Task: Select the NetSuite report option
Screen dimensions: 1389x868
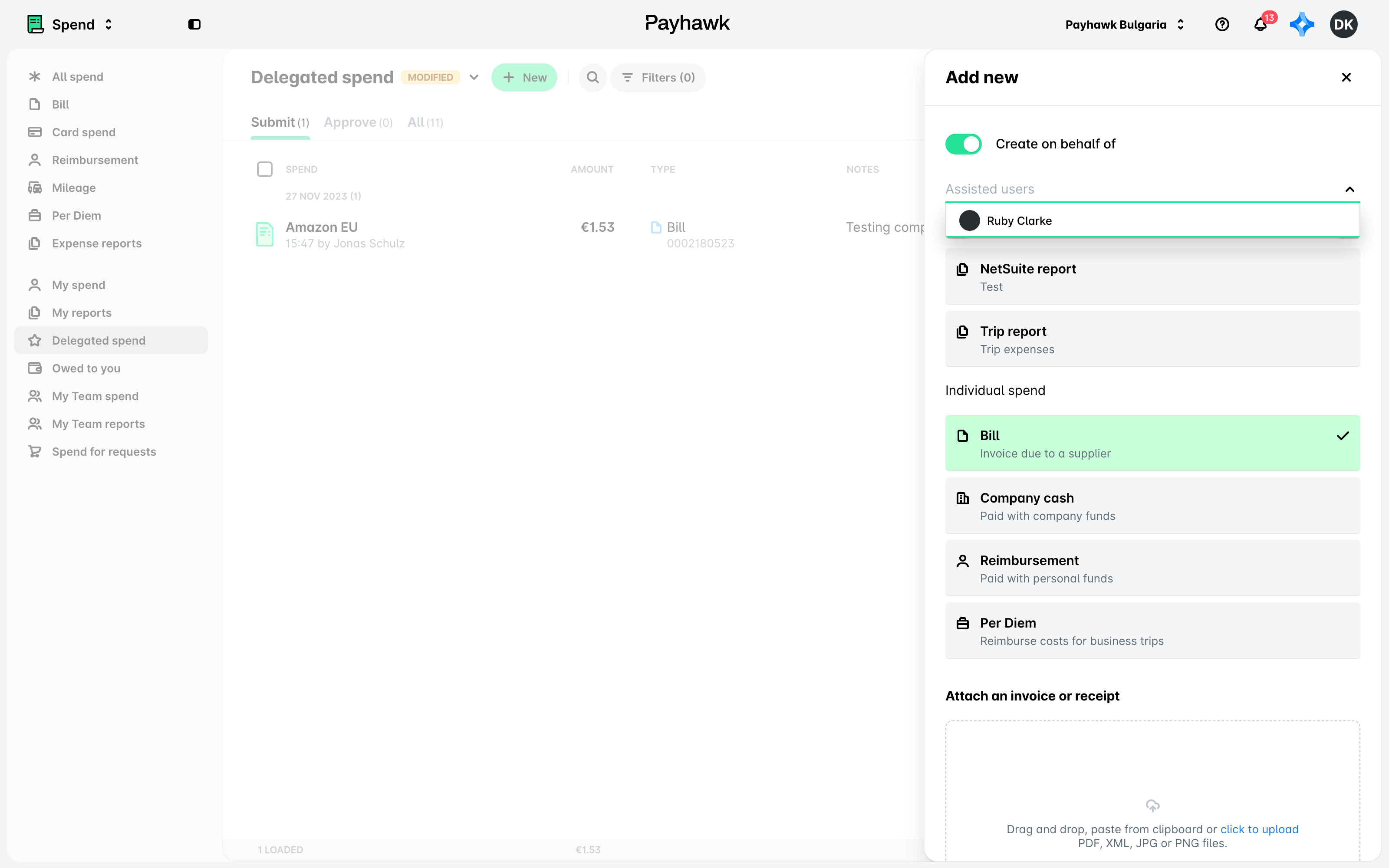Action: 1152,277
